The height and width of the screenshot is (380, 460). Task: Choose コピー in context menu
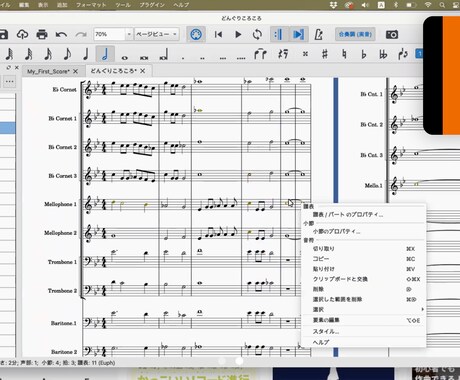coord(363,259)
